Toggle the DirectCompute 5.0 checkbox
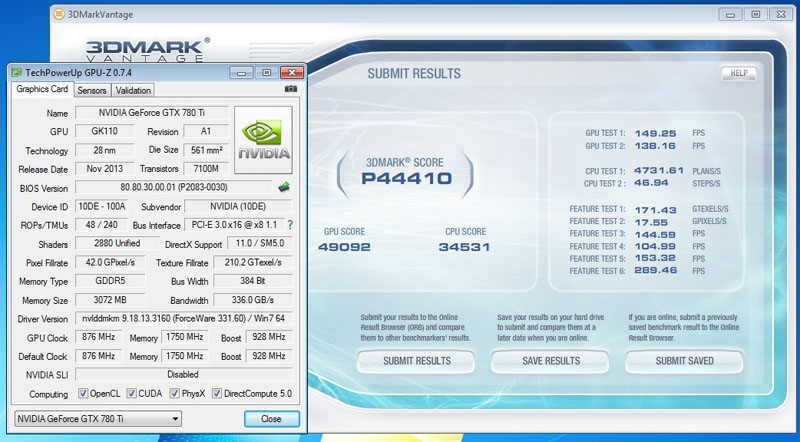The image size is (800, 442). tap(217, 394)
